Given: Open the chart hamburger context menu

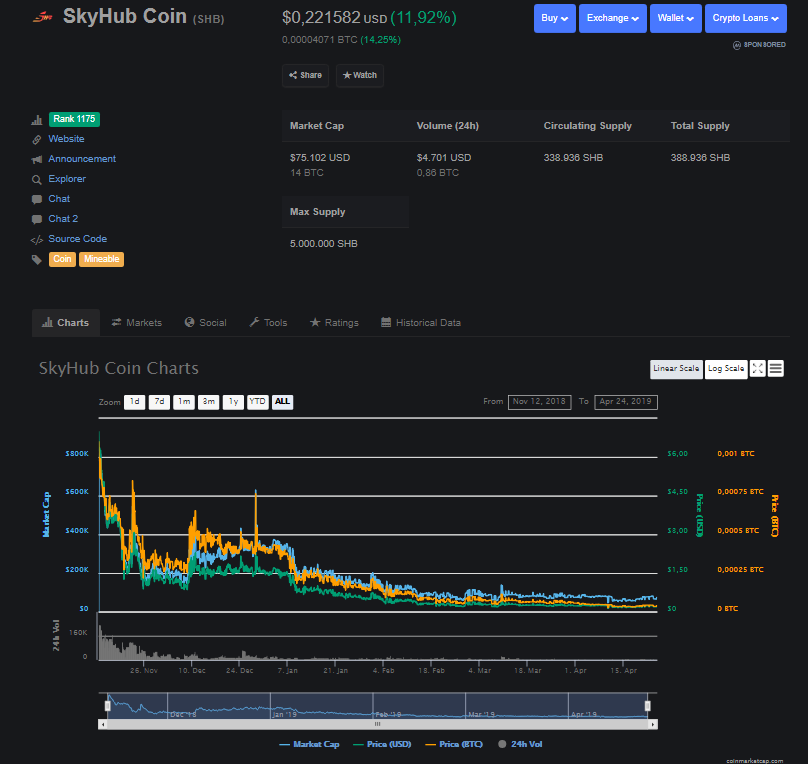Looking at the screenshot, I should coord(776,368).
